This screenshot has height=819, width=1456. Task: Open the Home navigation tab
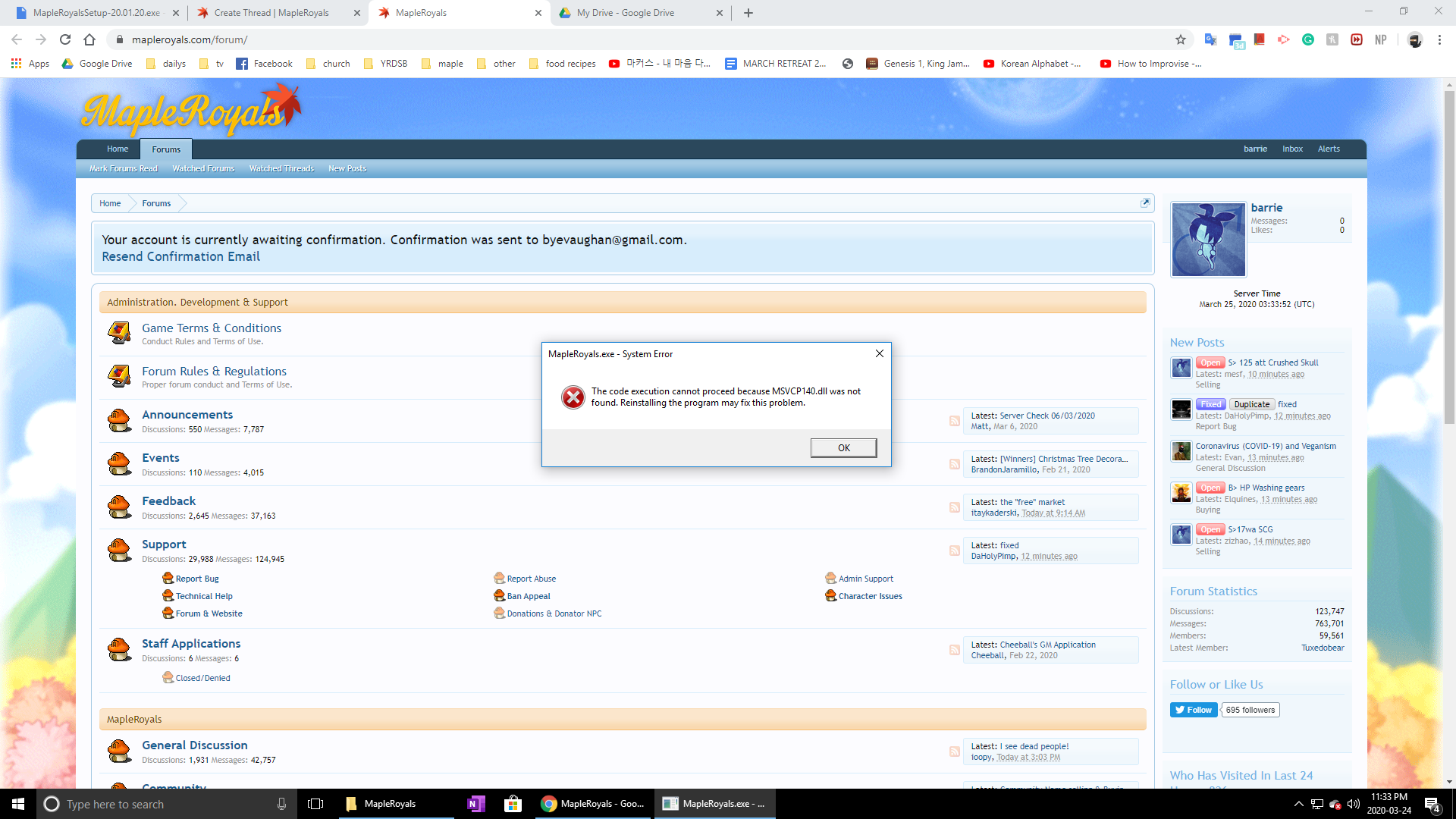118,149
